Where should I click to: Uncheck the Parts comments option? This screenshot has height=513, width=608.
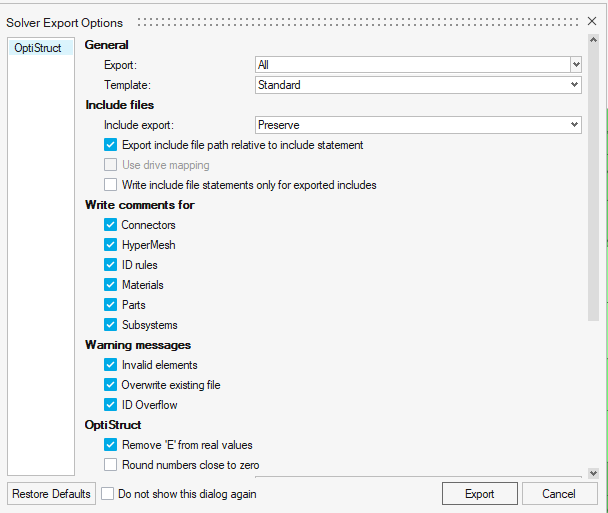[111, 305]
